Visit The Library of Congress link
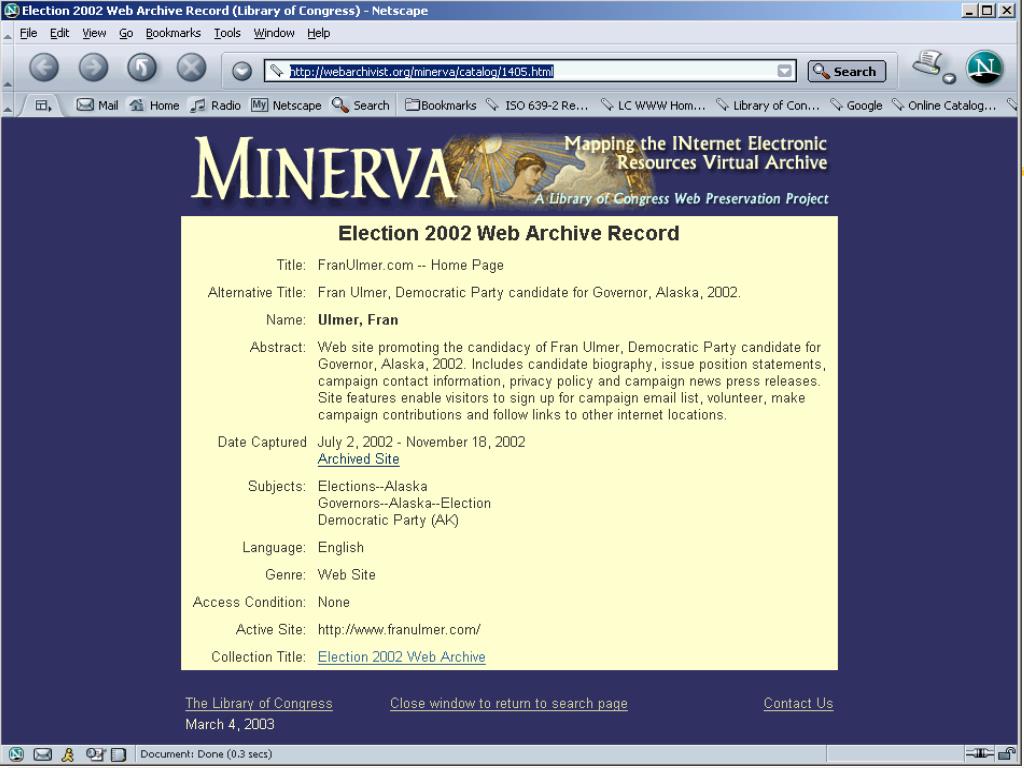Viewport: 1024px width, 768px height. 259,703
